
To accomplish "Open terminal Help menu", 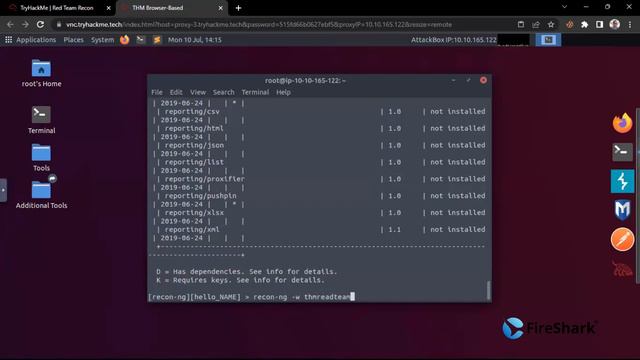I will tap(283, 92).
